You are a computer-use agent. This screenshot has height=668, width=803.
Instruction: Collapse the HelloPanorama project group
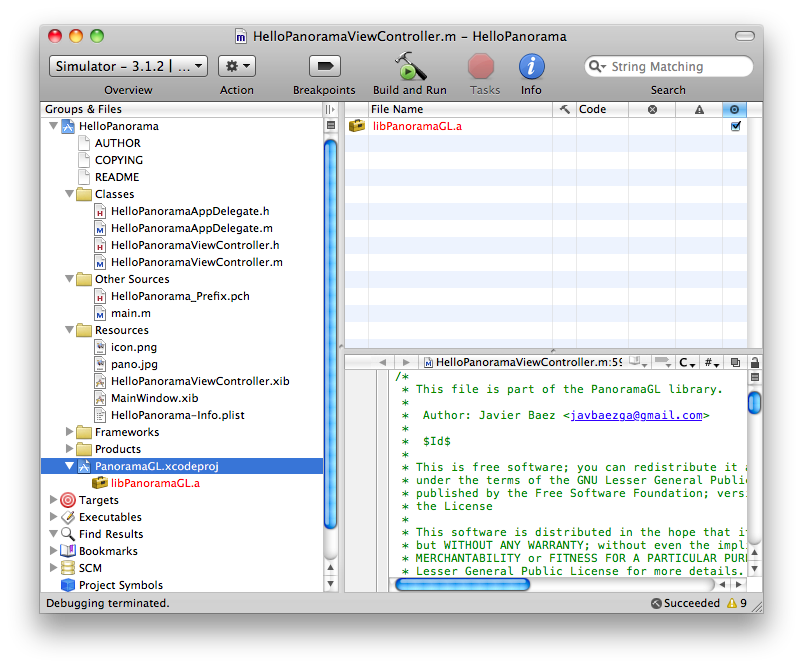53,126
